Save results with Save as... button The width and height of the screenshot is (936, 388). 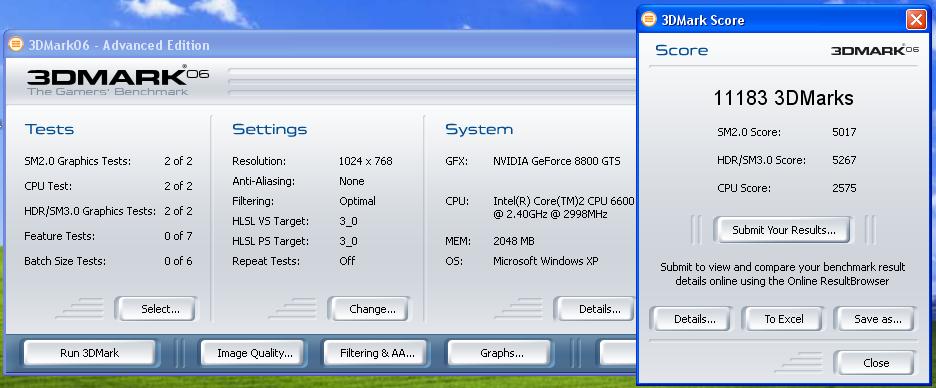pyautogui.click(x=875, y=319)
